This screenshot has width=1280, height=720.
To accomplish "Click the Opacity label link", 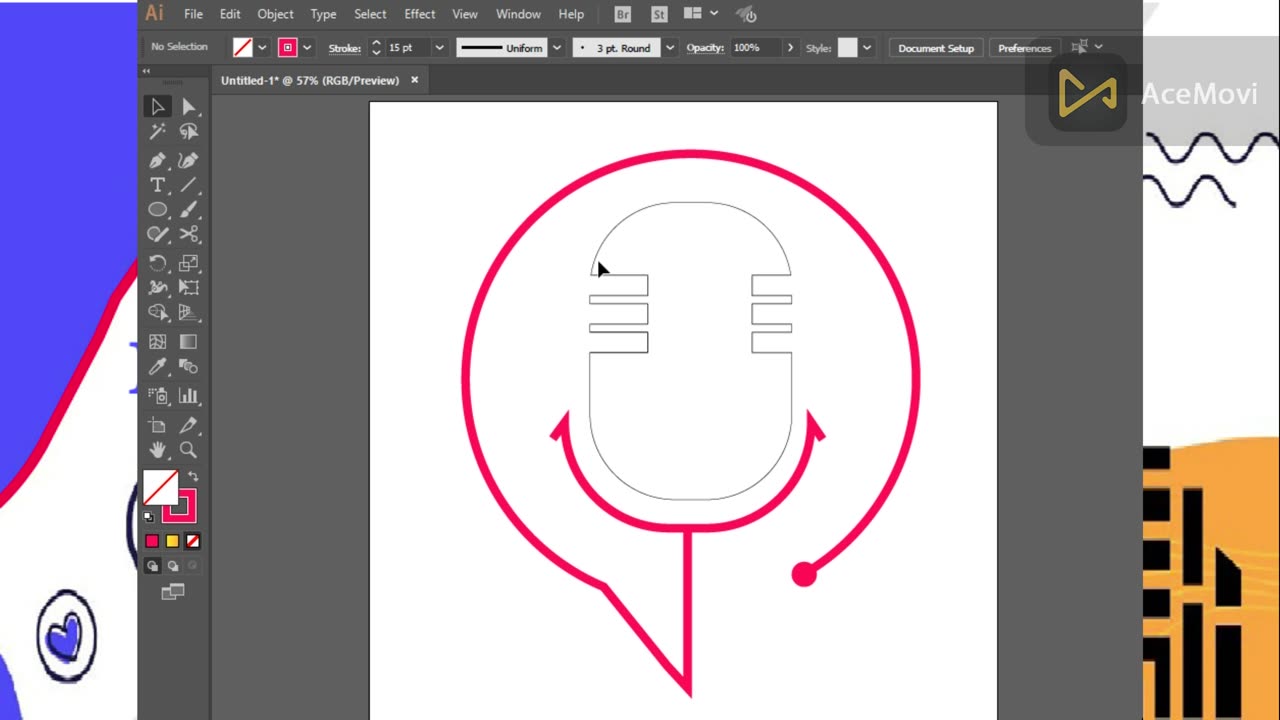I will [705, 48].
